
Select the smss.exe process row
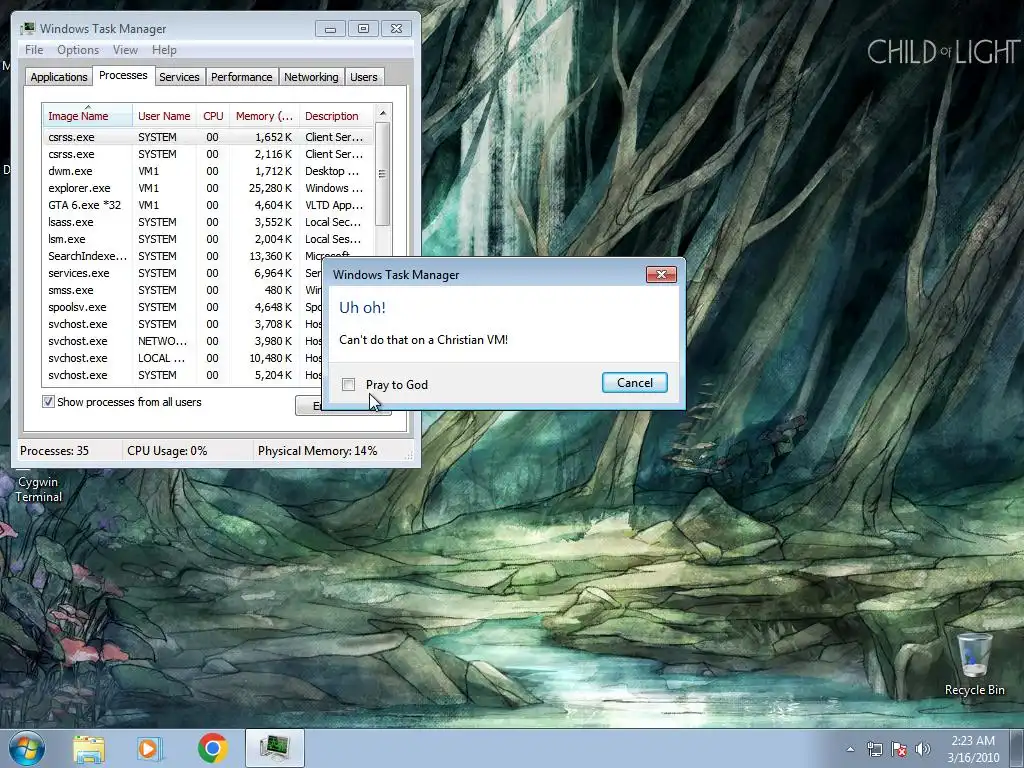click(183, 290)
